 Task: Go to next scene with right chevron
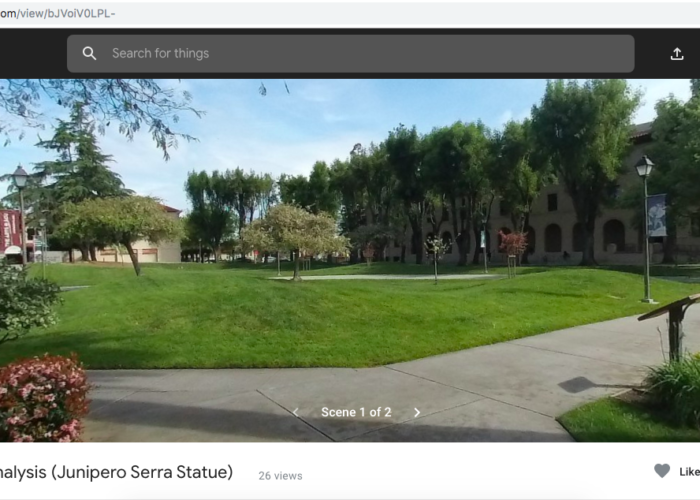[x=417, y=412]
